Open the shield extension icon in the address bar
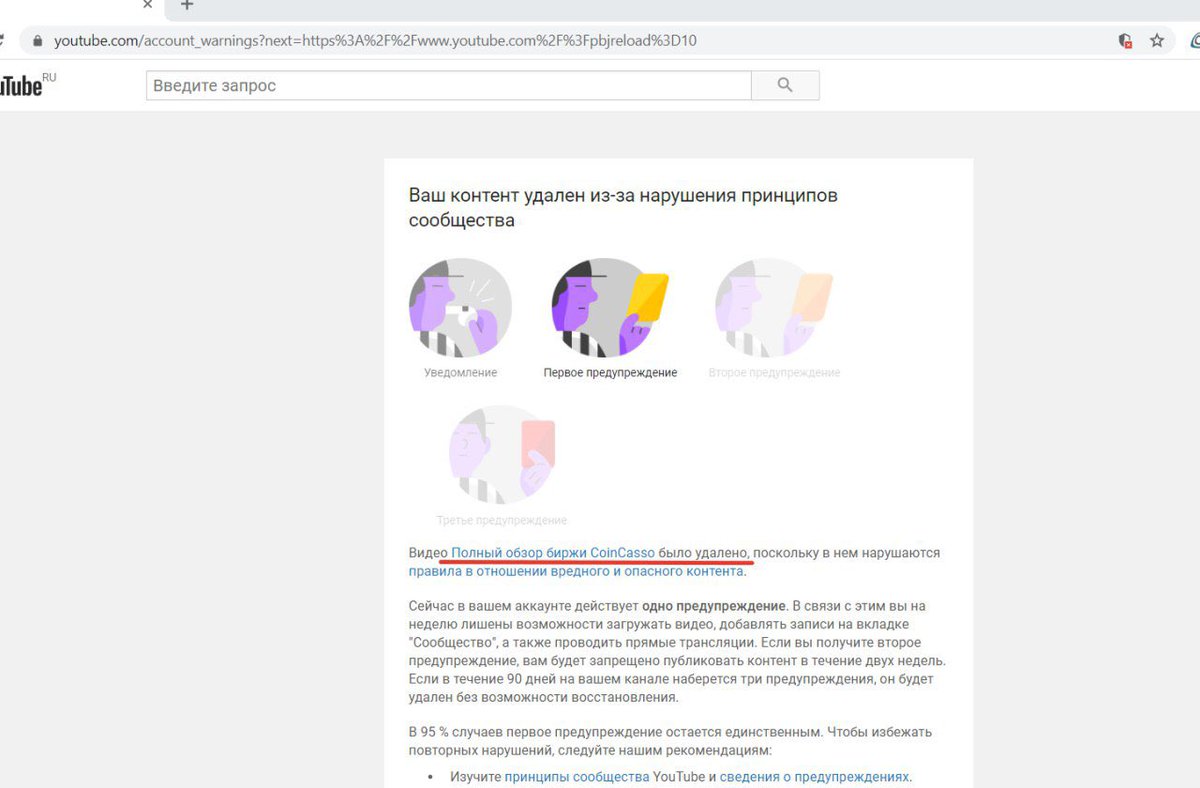This screenshot has width=1200, height=788. [1125, 41]
